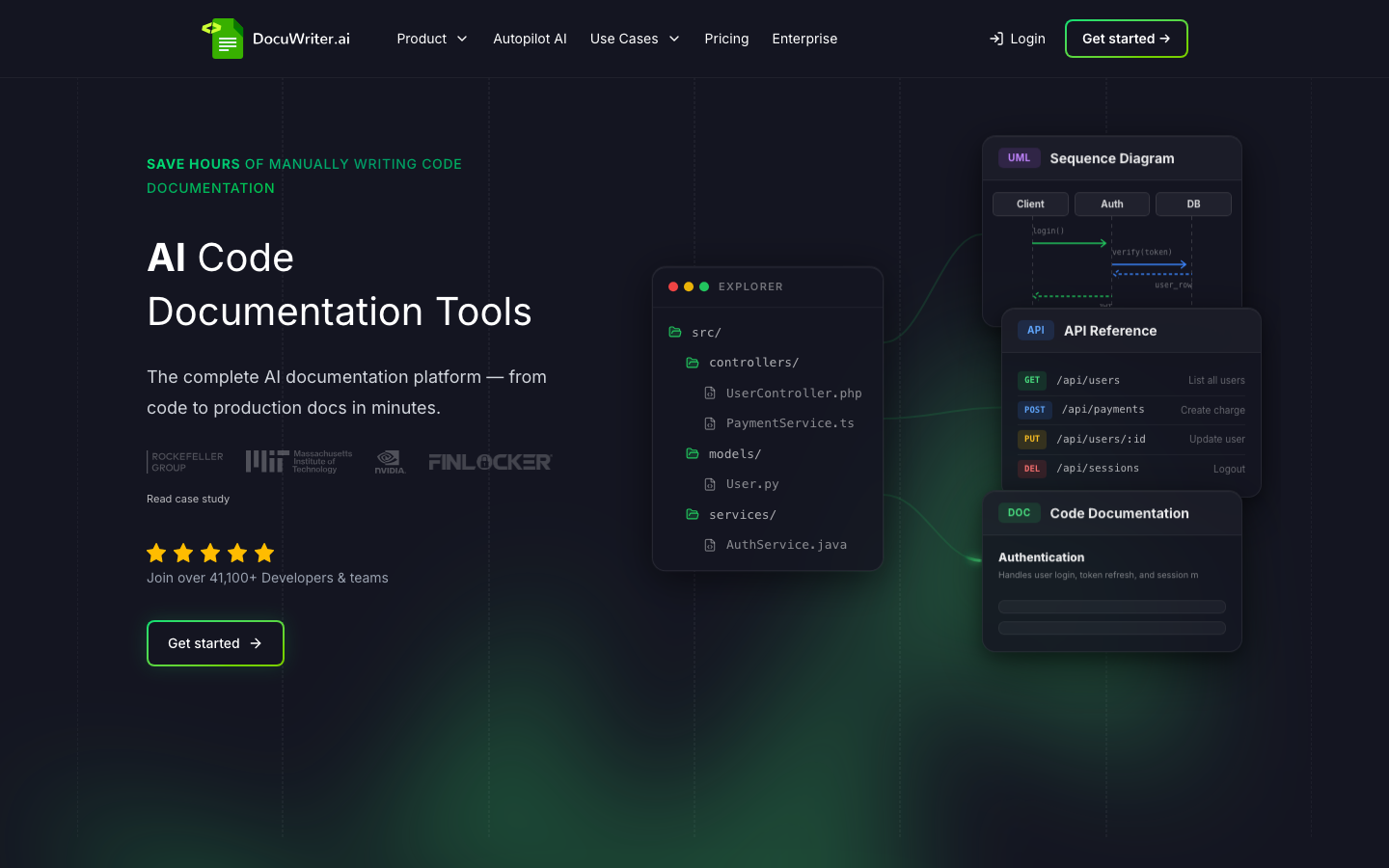Select the services/ folder row

coord(768,515)
